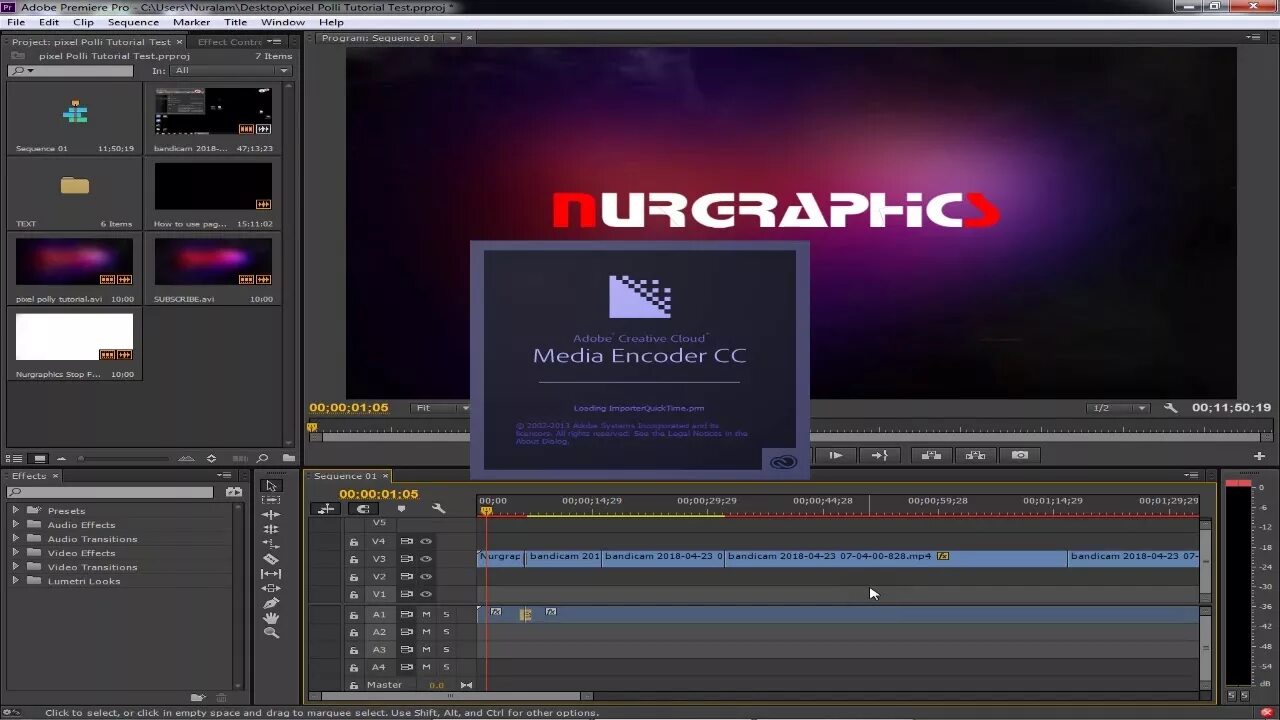The image size is (1280, 720).
Task: Open the Fit zoom level dropdown
Action: pyautogui.click(x=441, y=408)
